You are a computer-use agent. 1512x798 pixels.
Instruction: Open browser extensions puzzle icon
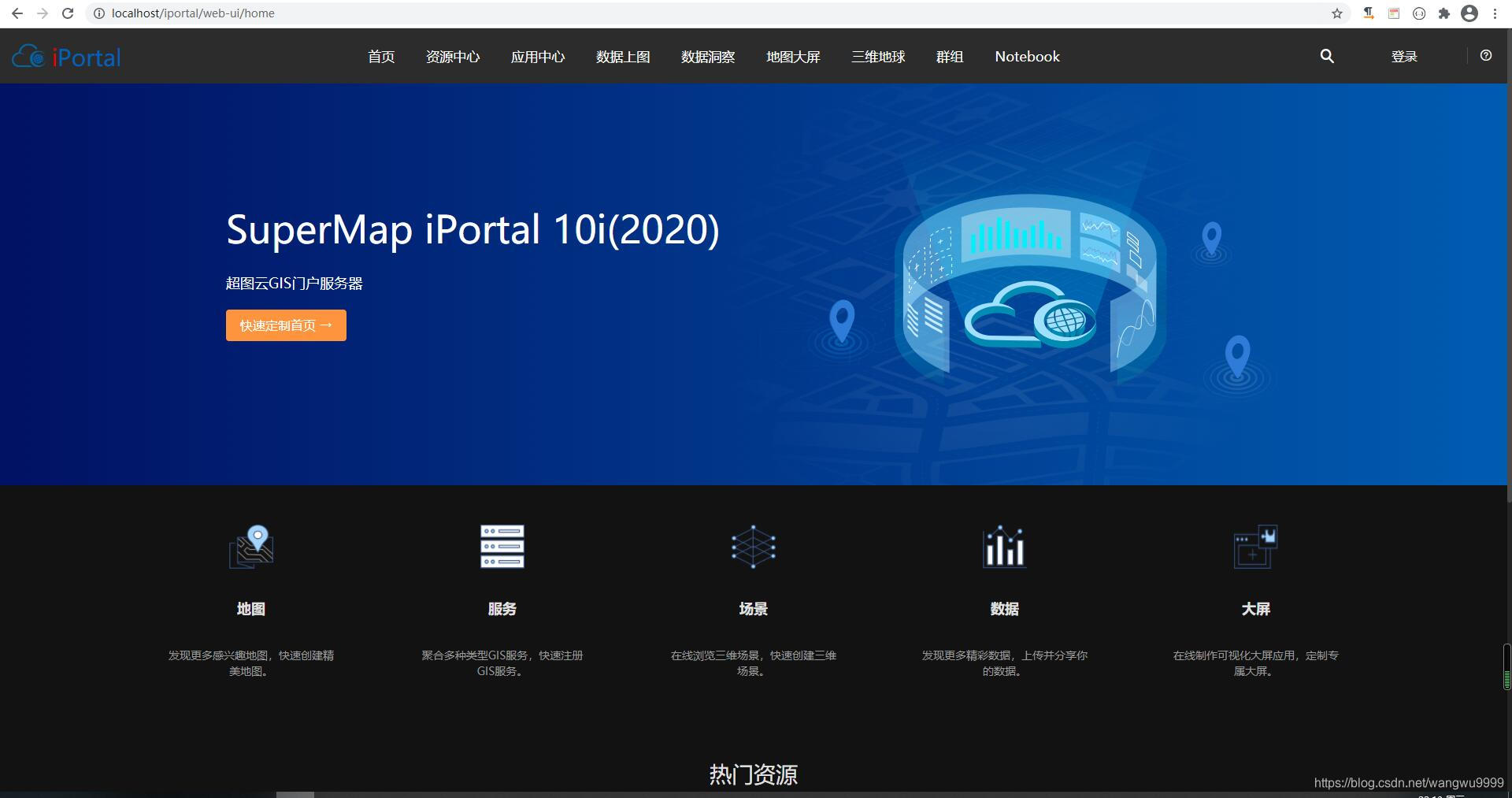tap(1444, 13)
